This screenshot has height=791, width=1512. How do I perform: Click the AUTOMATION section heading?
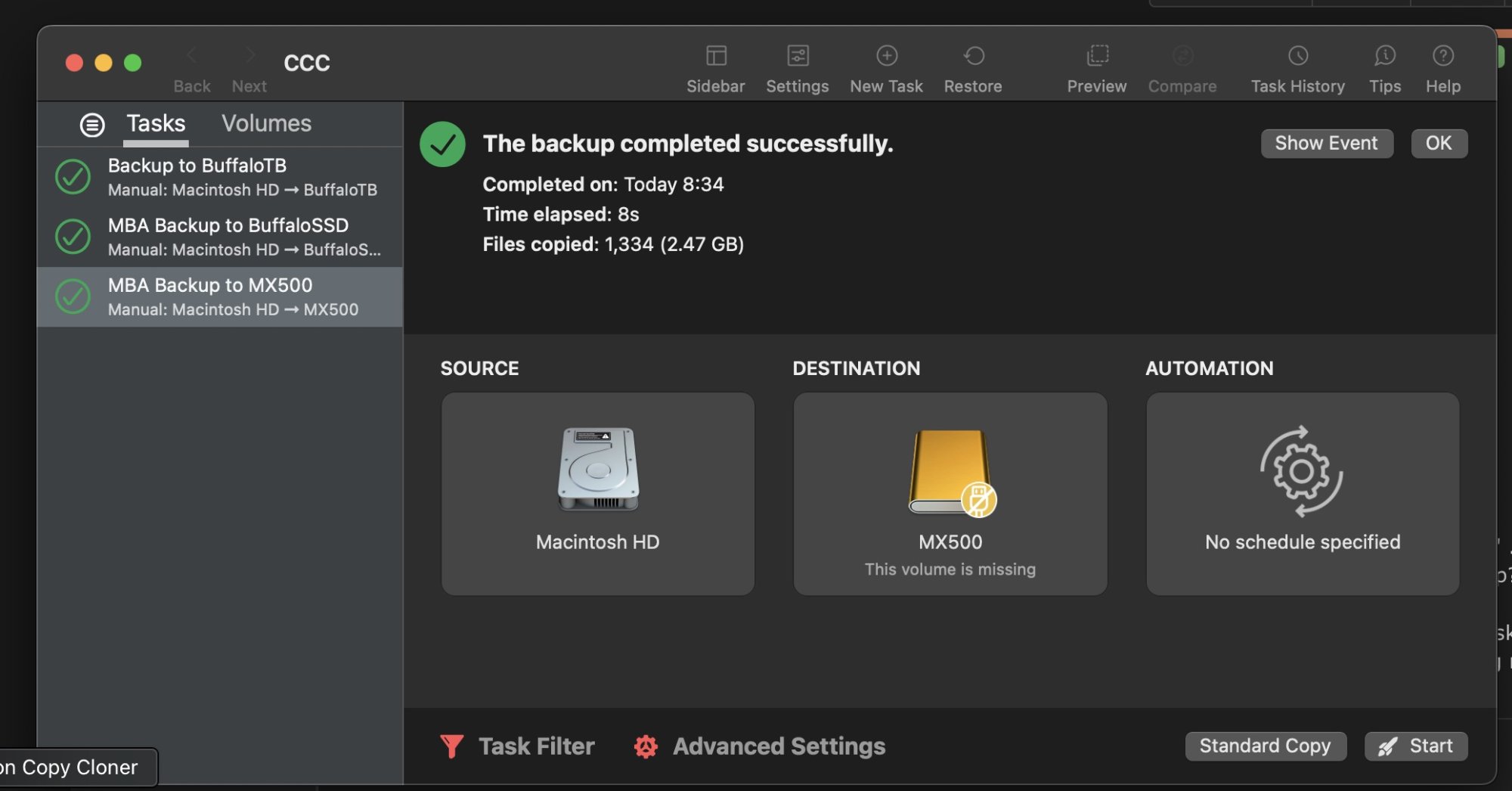[1210, 368]
